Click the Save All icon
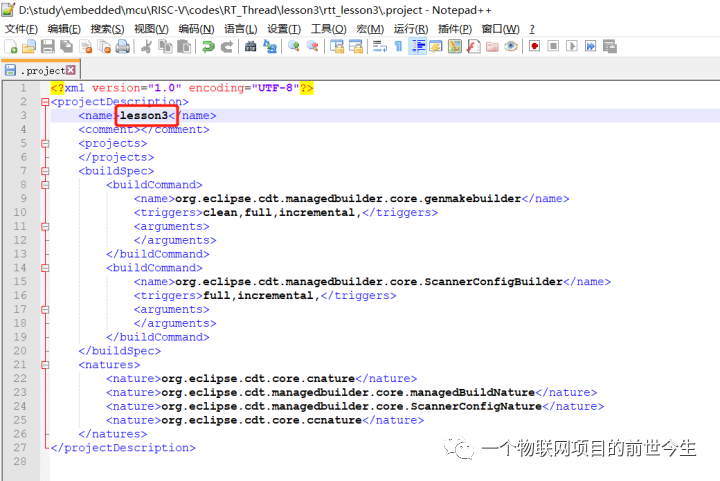The width and height of the screenshot is (720, 481). 67,46
